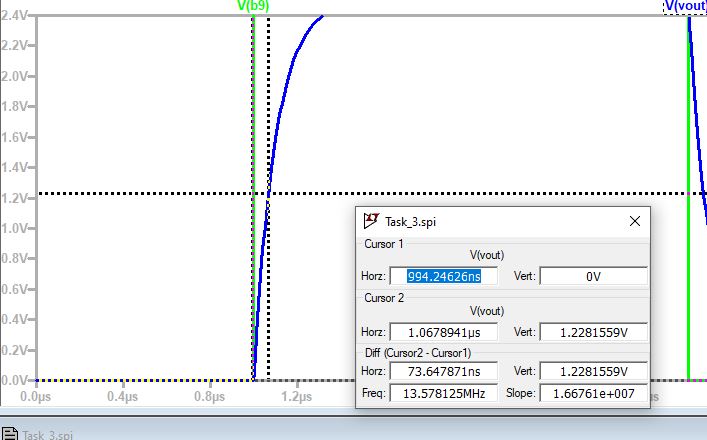707x440 pixels.
Task: Click the V(vout) trace label at top right
Action: click(x=685, y=6)
